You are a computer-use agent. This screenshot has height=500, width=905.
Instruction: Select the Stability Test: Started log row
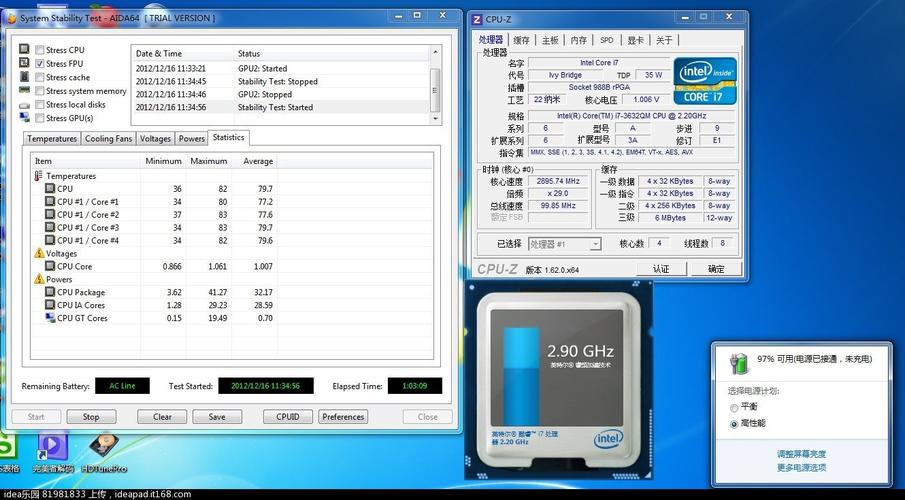(x=281, y=107)
